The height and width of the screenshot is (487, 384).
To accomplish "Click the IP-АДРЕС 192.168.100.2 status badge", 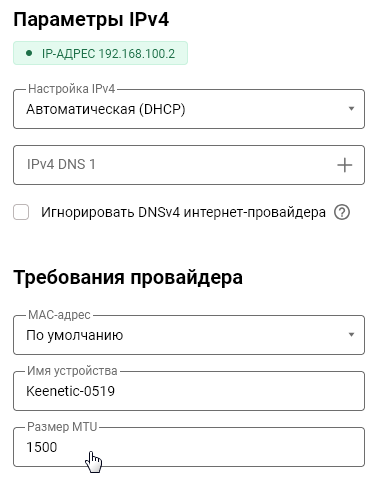I will pos(100,53).
